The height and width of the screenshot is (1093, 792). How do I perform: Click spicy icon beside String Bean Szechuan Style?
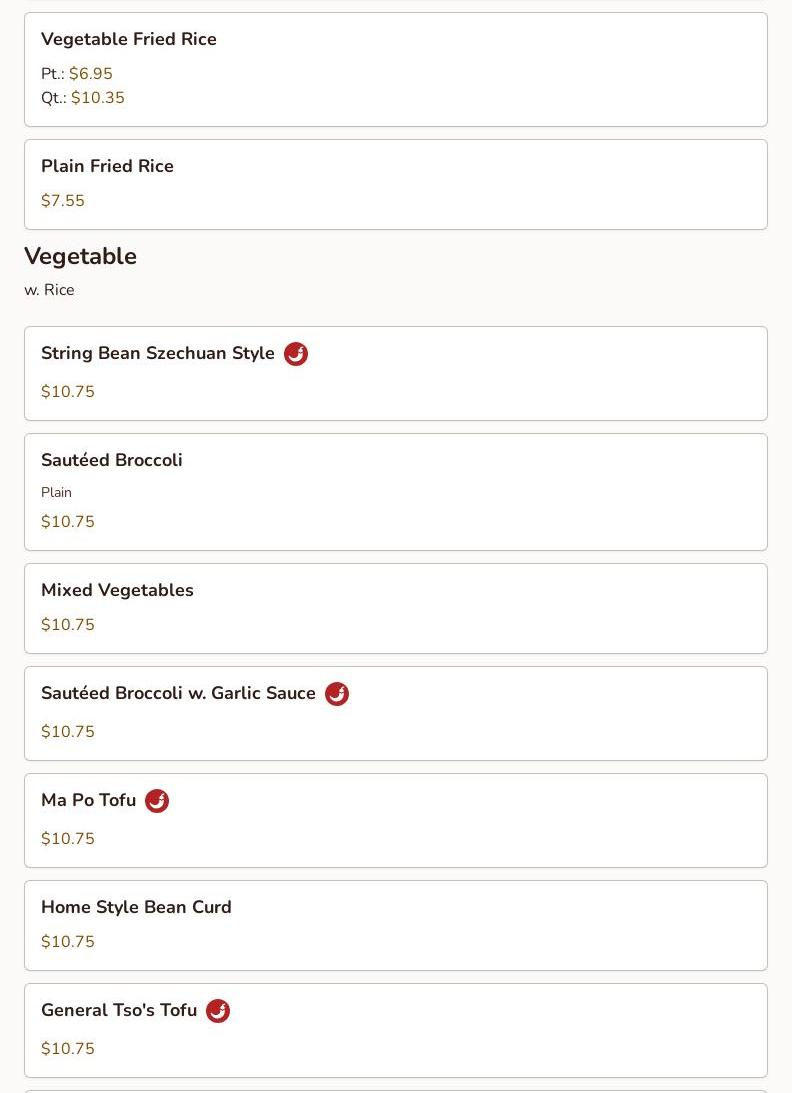(296, 353)
